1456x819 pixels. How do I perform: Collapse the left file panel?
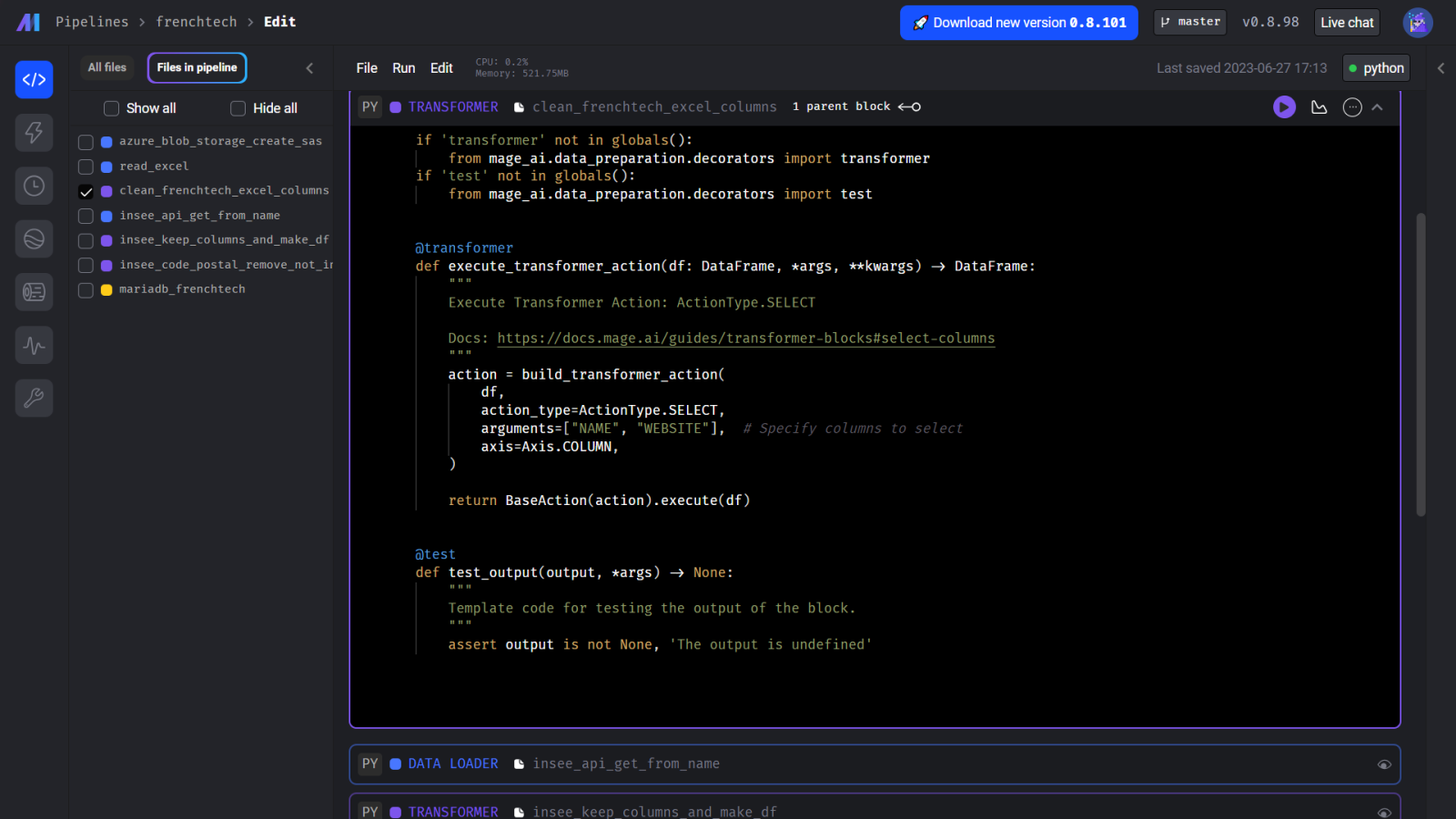[309, 68]
